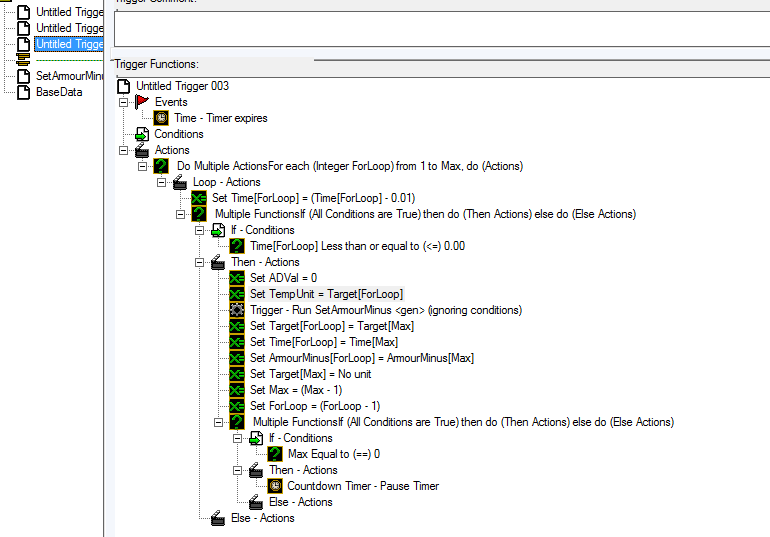
Task: Select the Untitled Trigger 003 root node
Action: tap(182, 86)
